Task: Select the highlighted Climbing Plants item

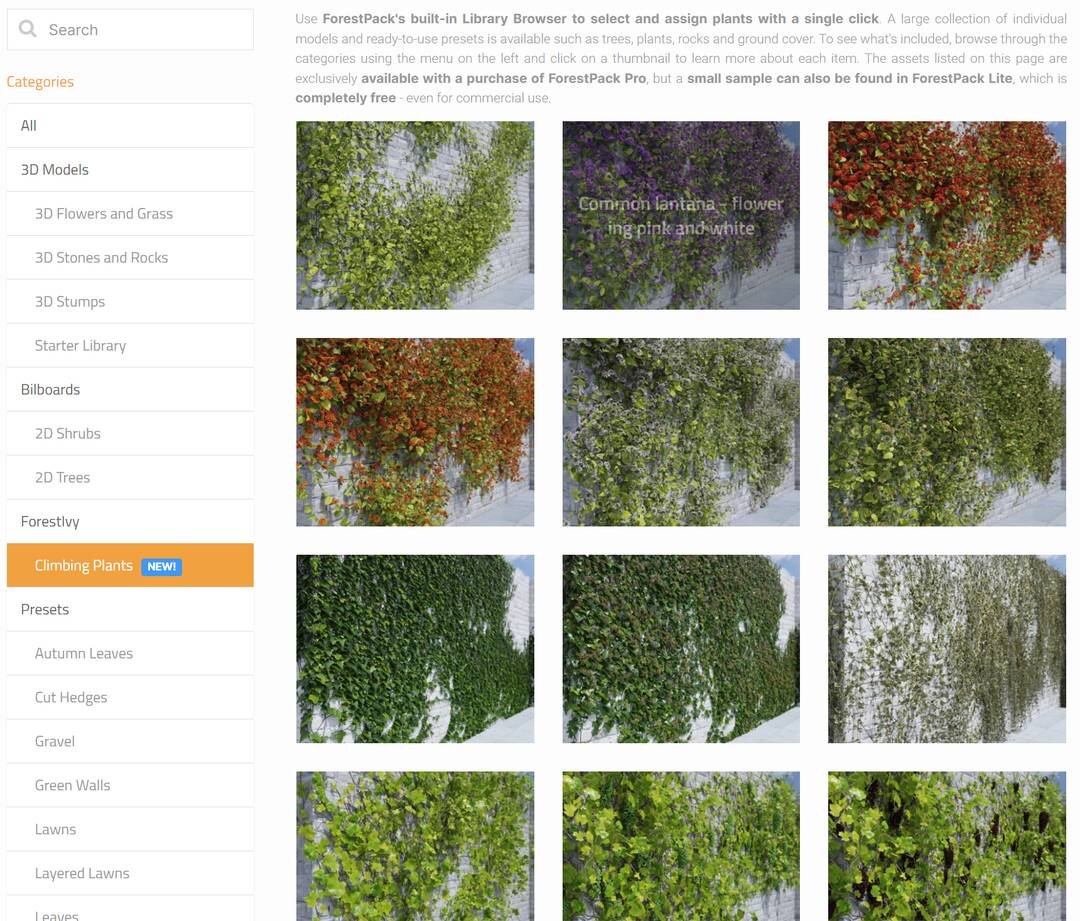Action: coord(84,566)
